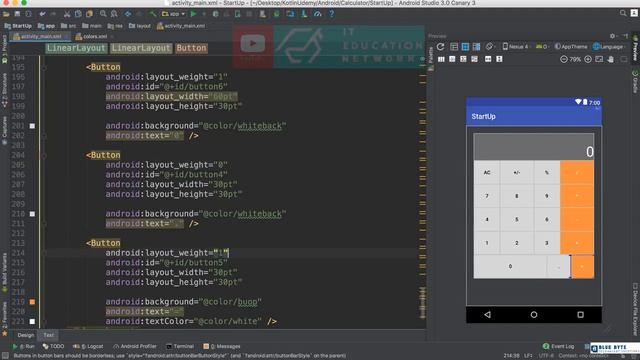
Task: Open the TODO tool window
Action: pyautogui.click(x=53, y=346)
